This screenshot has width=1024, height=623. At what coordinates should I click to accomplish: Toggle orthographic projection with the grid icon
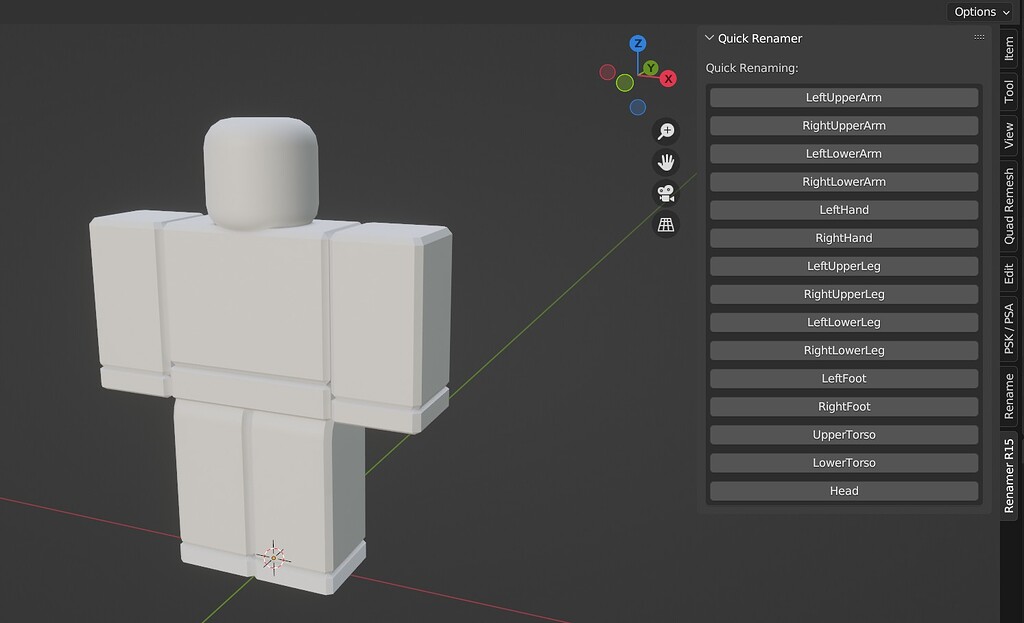pyautogui.click(x=667, y=225)
